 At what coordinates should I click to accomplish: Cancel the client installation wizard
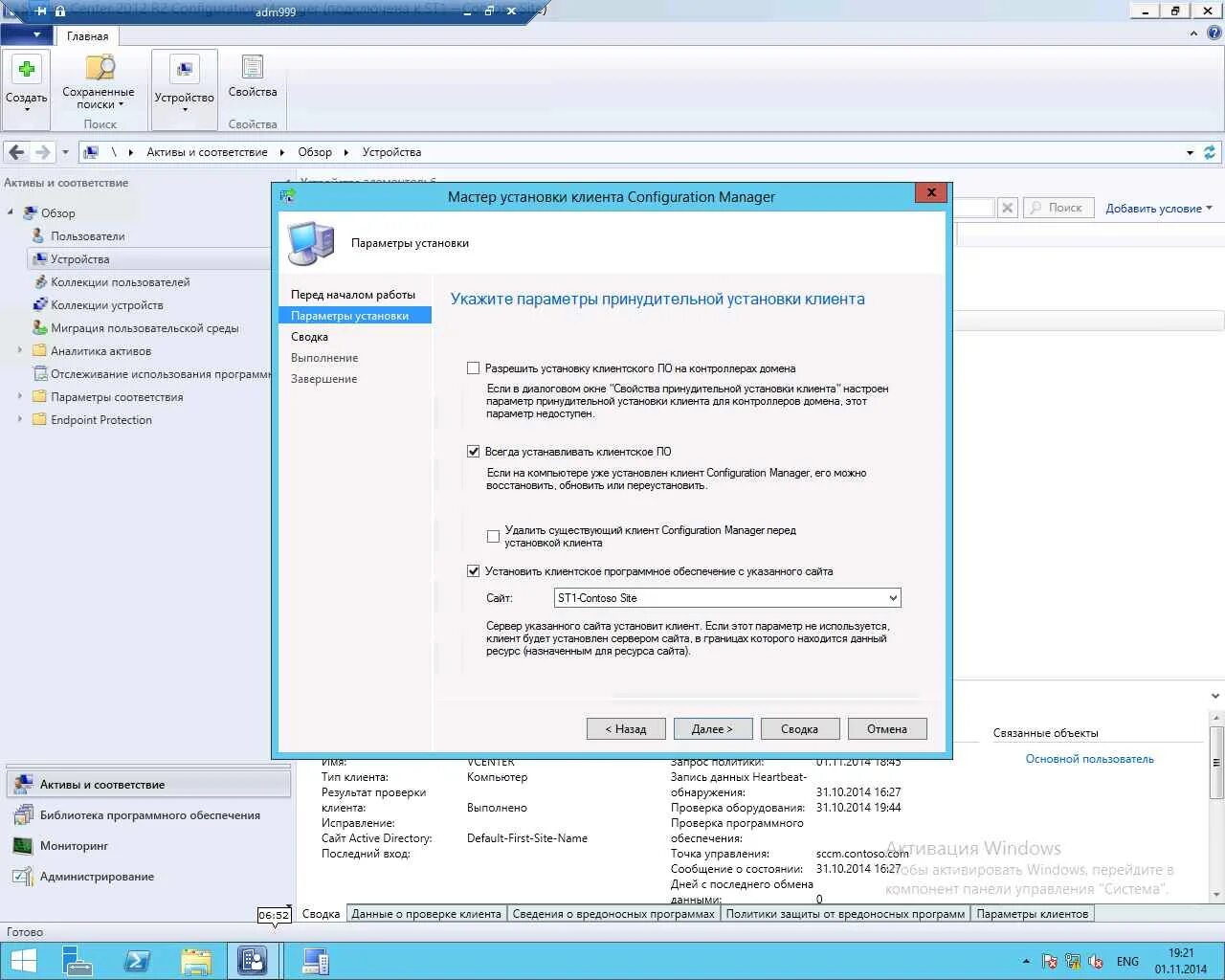[x=887, y=729]
